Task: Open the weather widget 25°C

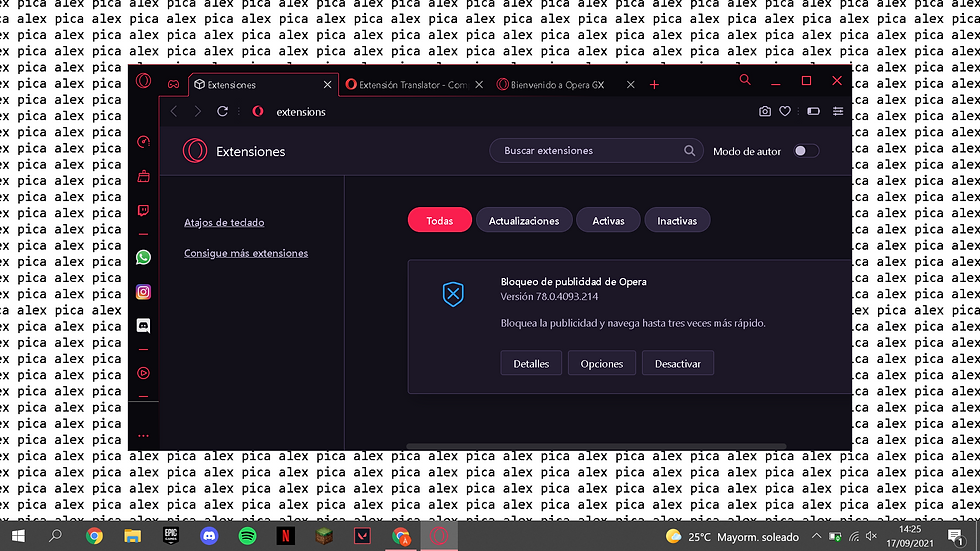Action: [732, 537]
